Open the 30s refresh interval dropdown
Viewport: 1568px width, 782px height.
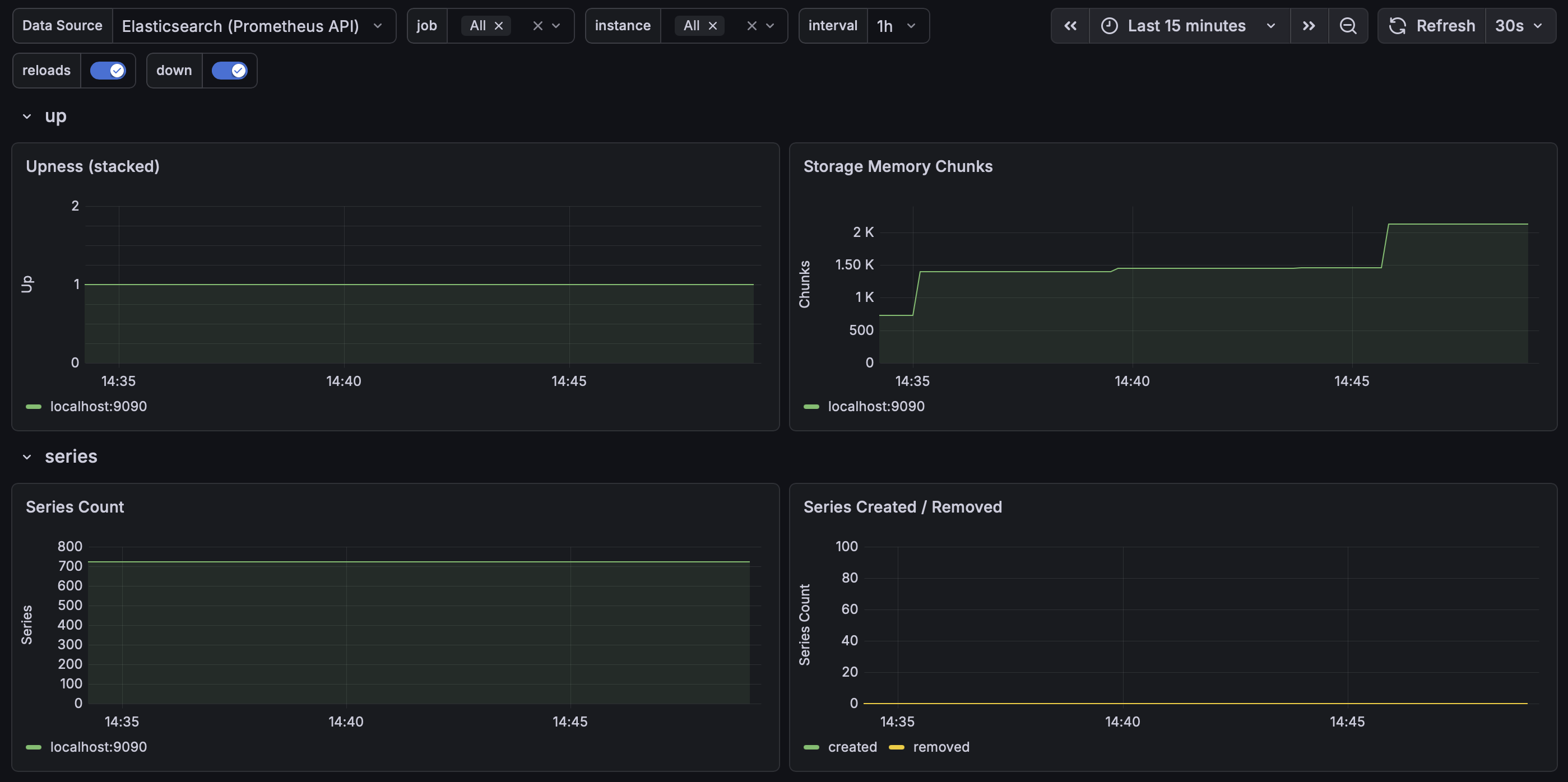pyautogui.click(x=1520, y=26)
